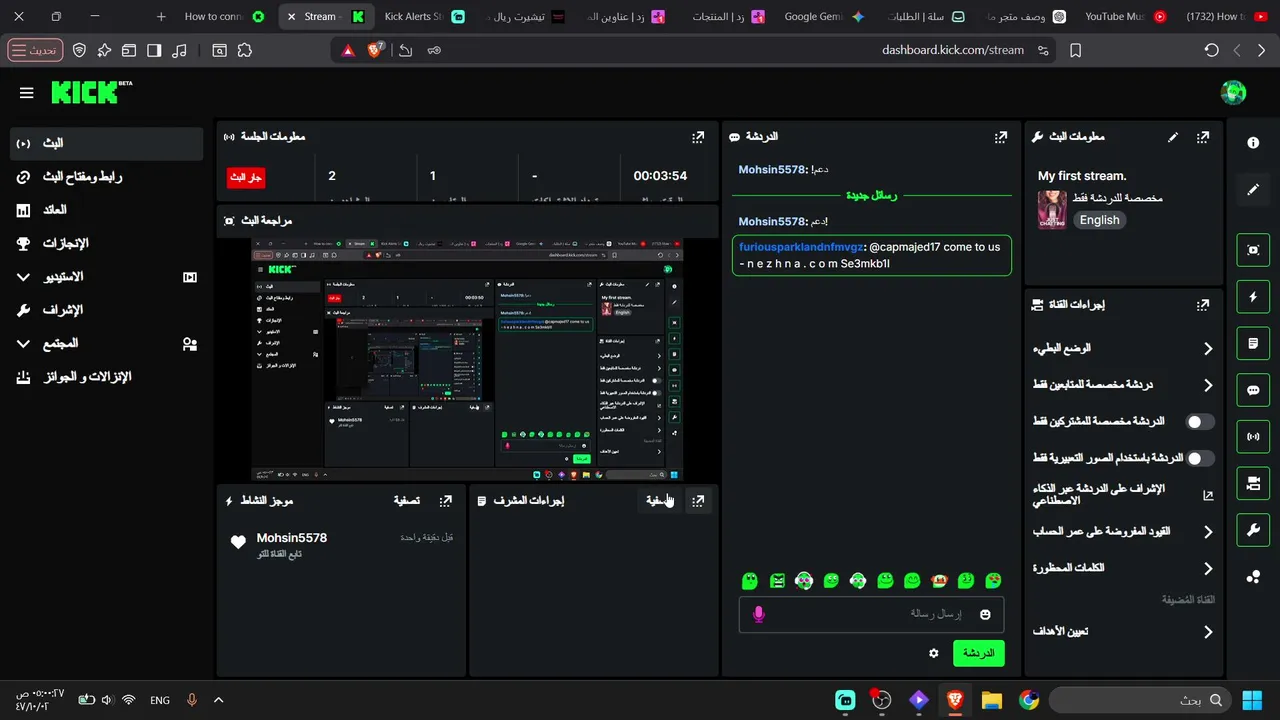Screen dimensions: 1280x720
Task: Toggle the broadcast signal widget in rail
Action: tap(1253, 436)
